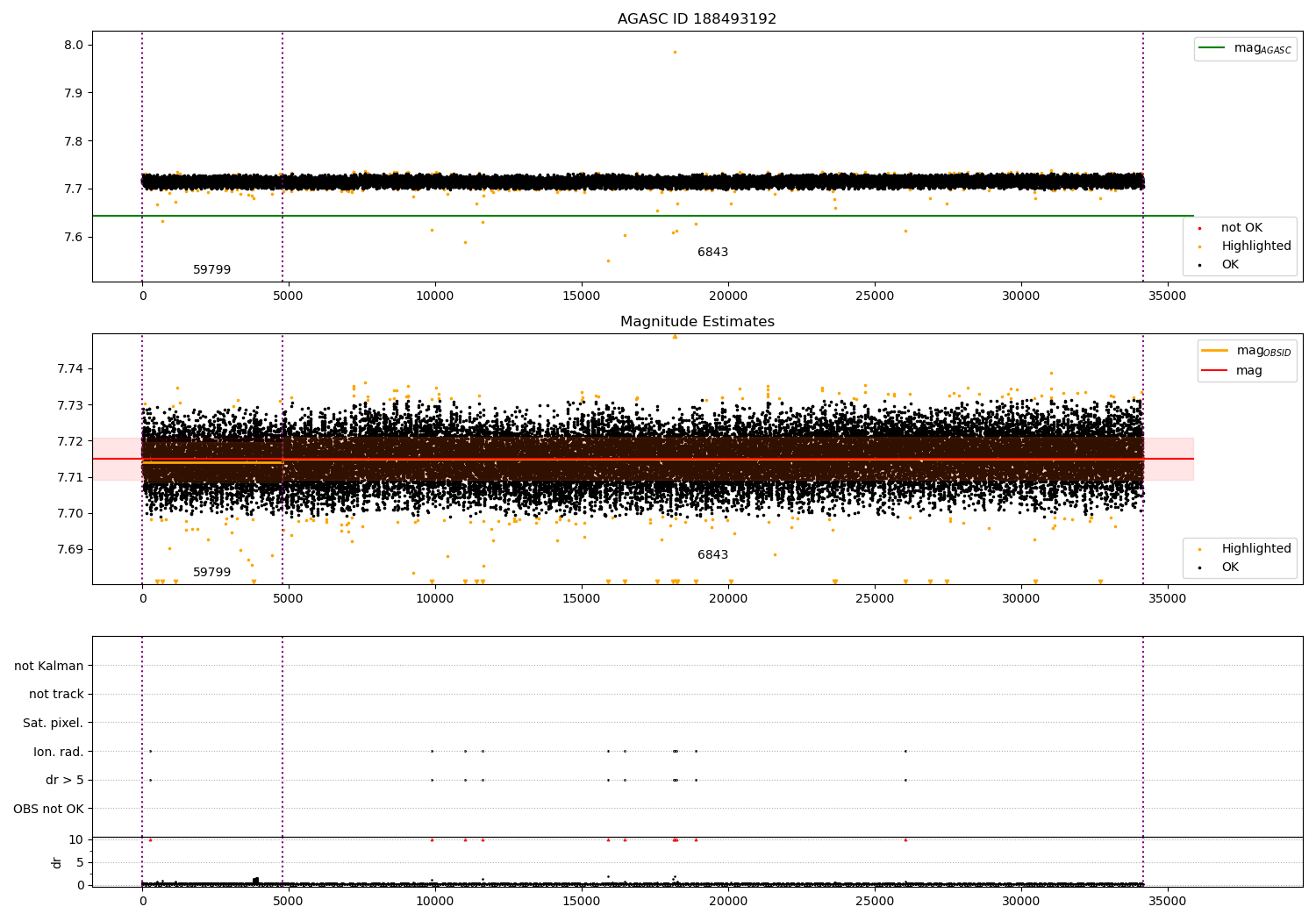Click the red triangle marker near 26000 in bottom plot
The width and height of the screenshot is (1316, 921).
[905, 839]
